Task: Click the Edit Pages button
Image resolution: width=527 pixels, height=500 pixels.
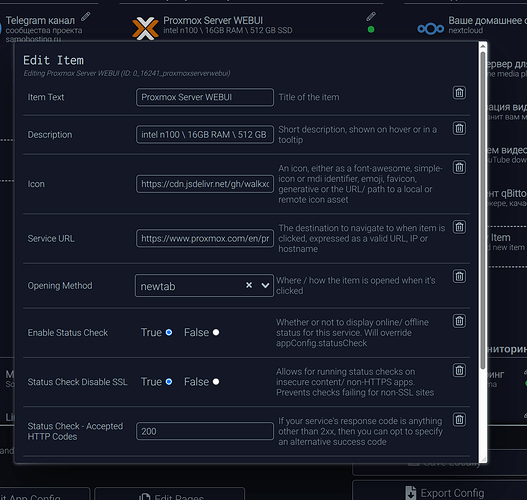Action: 170,496
